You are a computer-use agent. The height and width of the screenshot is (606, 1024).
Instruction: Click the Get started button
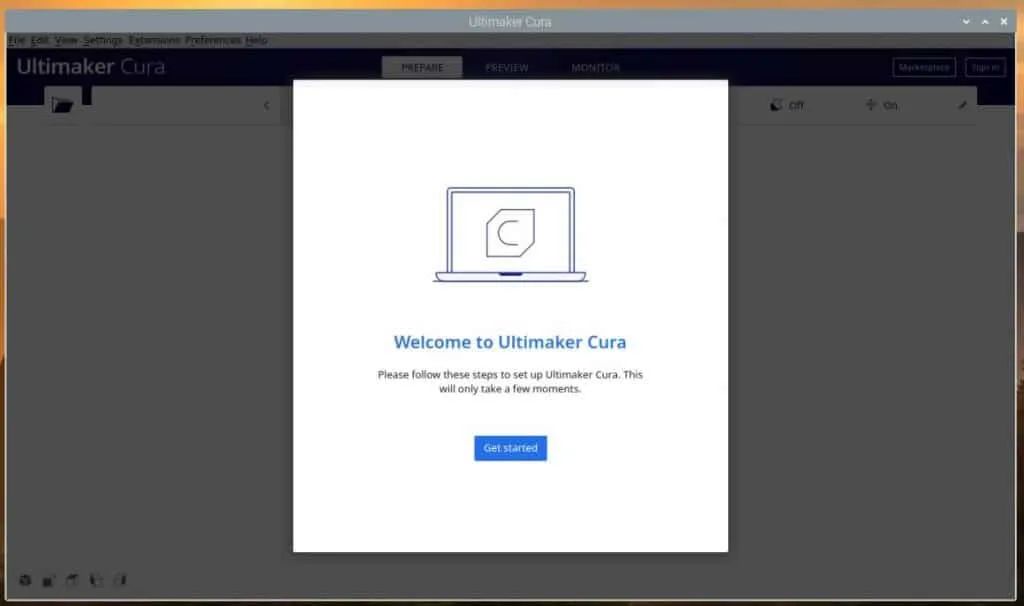tap(510, 448)
